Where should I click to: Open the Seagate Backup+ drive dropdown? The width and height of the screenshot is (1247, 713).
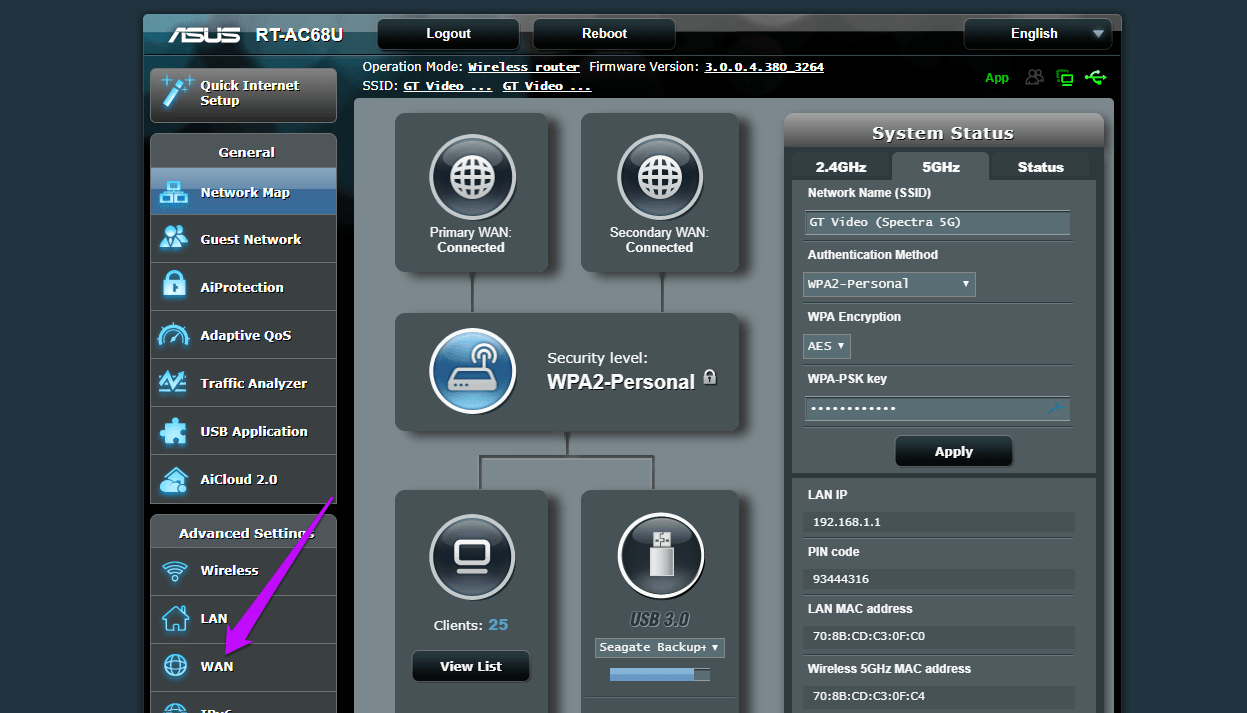[x=659, y=647]
